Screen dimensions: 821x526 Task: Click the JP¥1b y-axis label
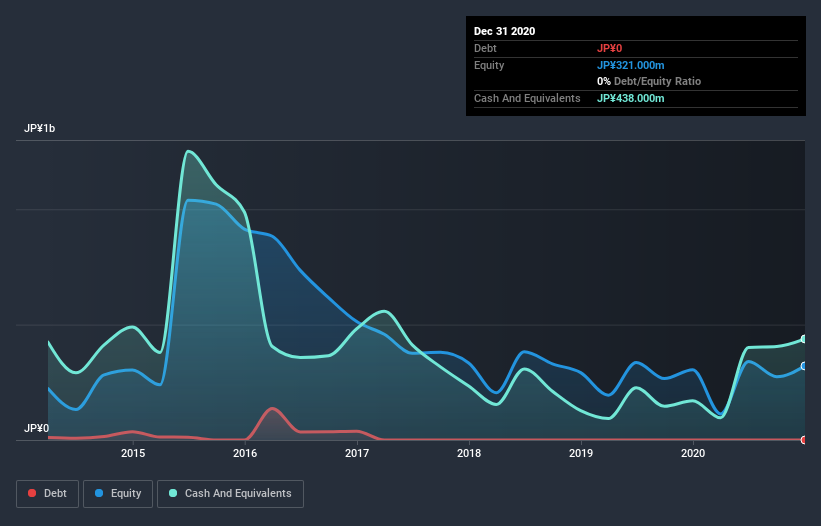pos(39,128)
